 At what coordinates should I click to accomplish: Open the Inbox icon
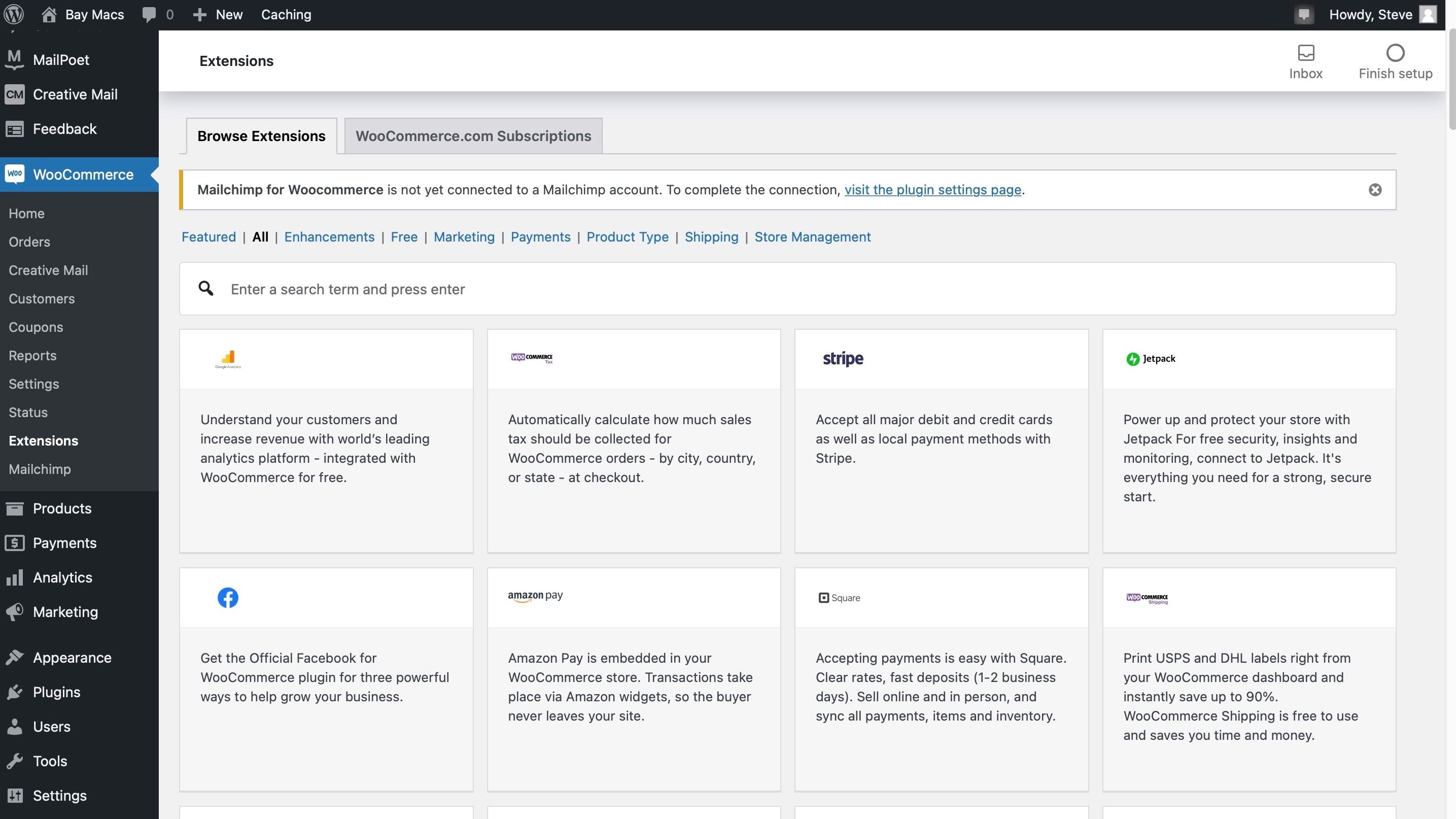1305,53
